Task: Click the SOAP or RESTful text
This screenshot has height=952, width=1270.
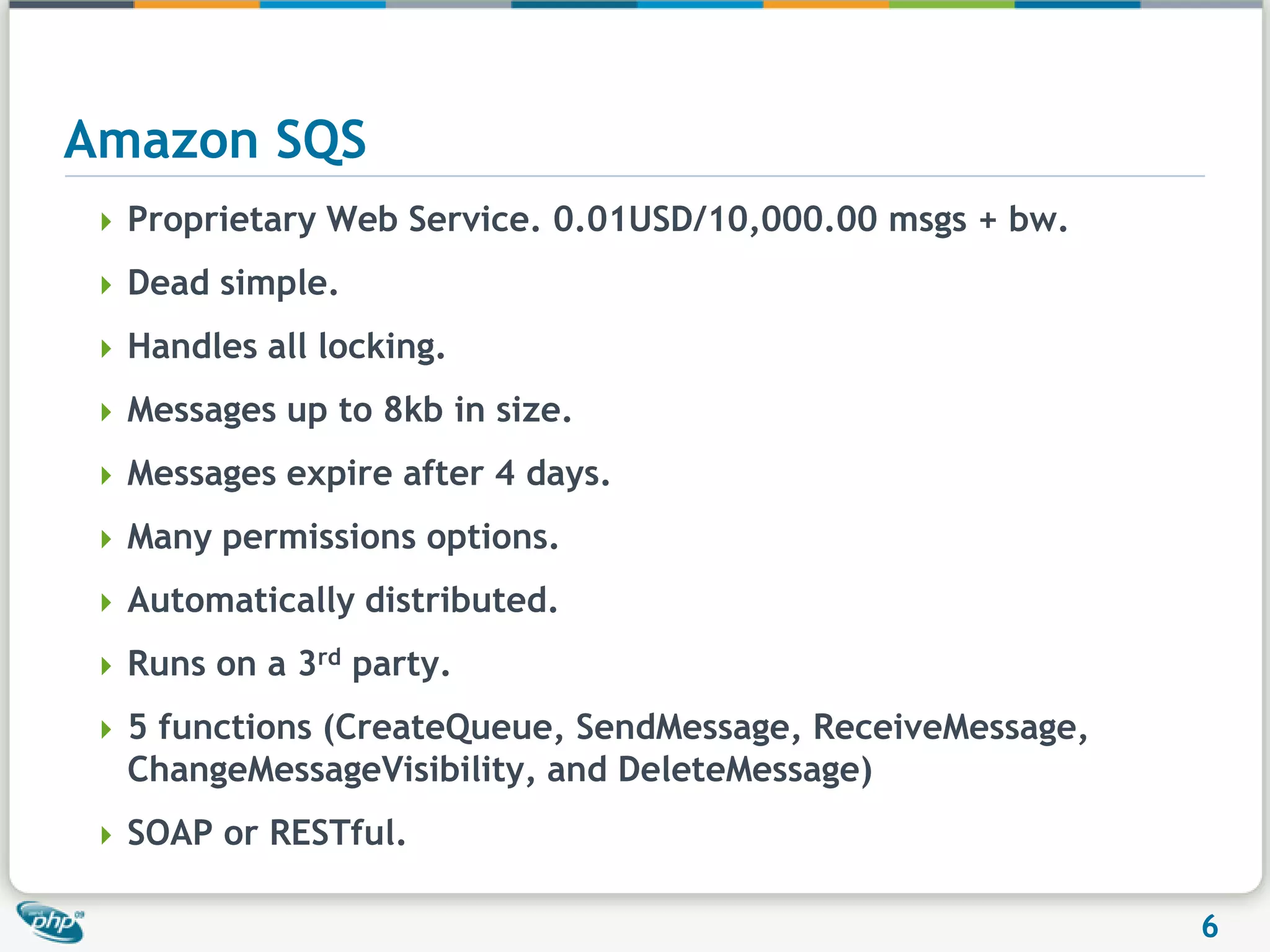Action: (x=267, y=833)
